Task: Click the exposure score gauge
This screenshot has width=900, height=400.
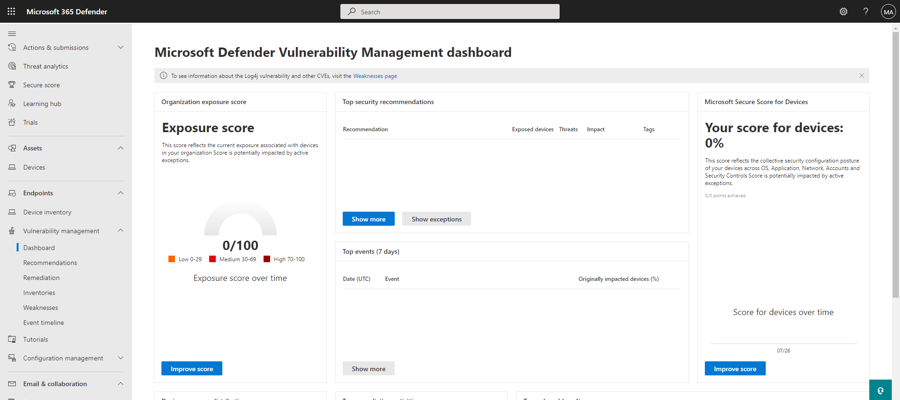Action: click(240, 219)
